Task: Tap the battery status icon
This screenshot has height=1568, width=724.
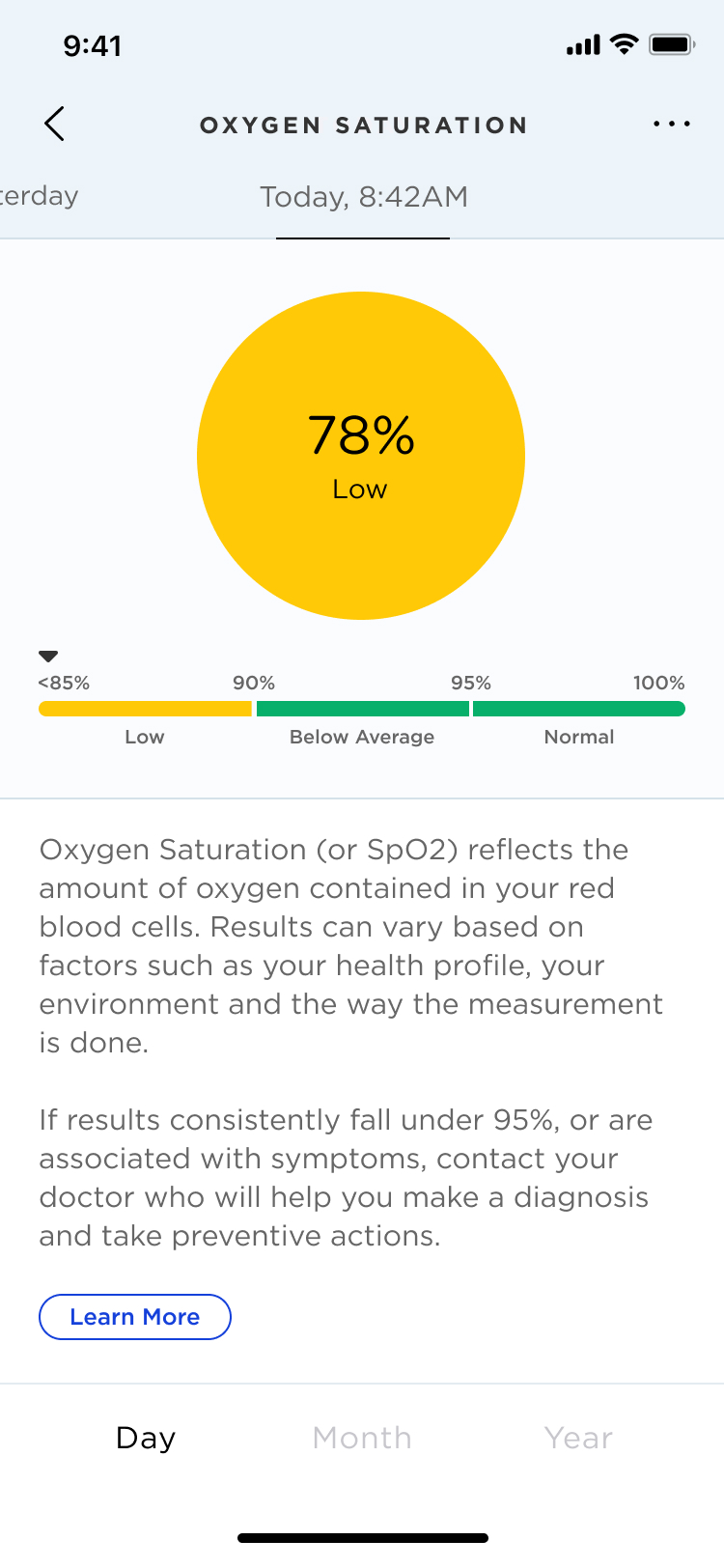Action: coord(673,44)
